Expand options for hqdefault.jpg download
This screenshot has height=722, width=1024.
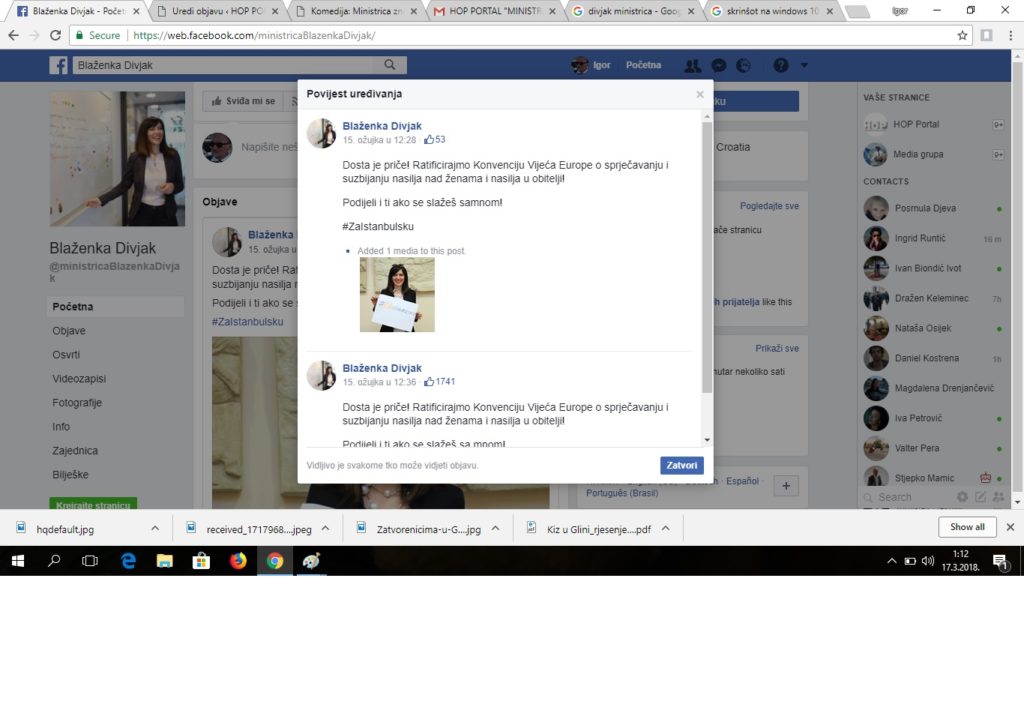tap(154, 528)
